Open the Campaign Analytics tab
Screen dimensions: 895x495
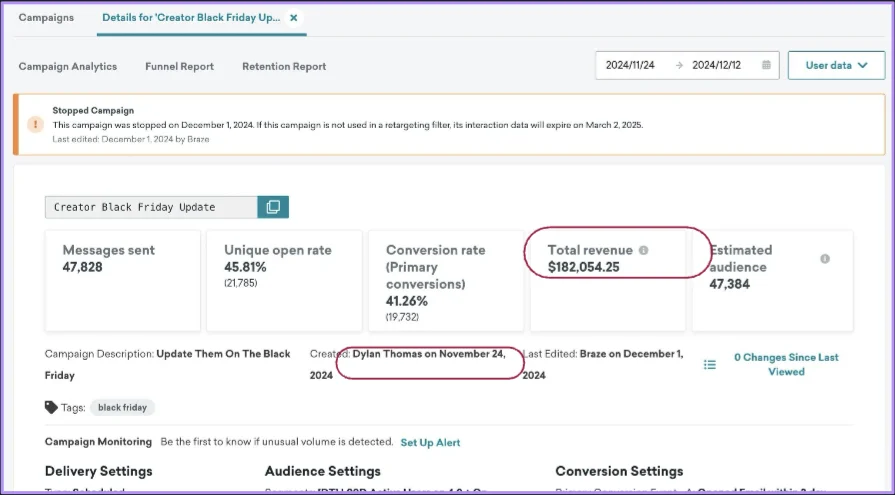(x=68, y=66)
